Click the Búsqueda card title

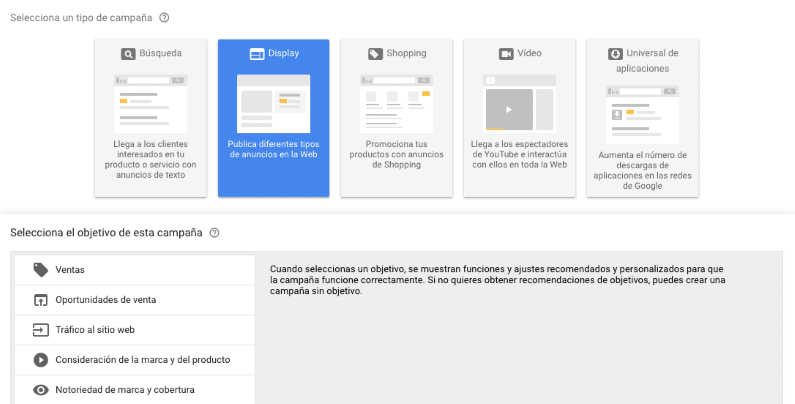tap(160, 53)
